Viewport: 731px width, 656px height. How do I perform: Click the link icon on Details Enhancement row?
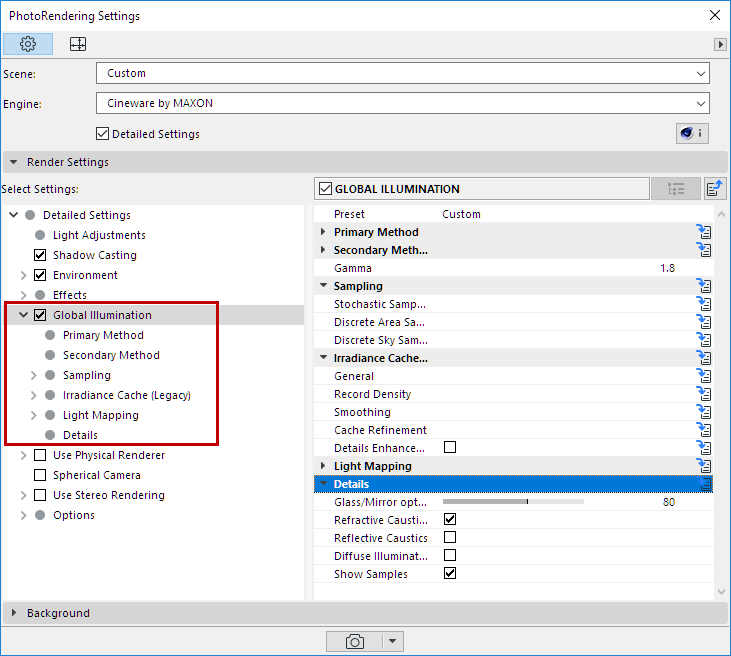(704, 448)
